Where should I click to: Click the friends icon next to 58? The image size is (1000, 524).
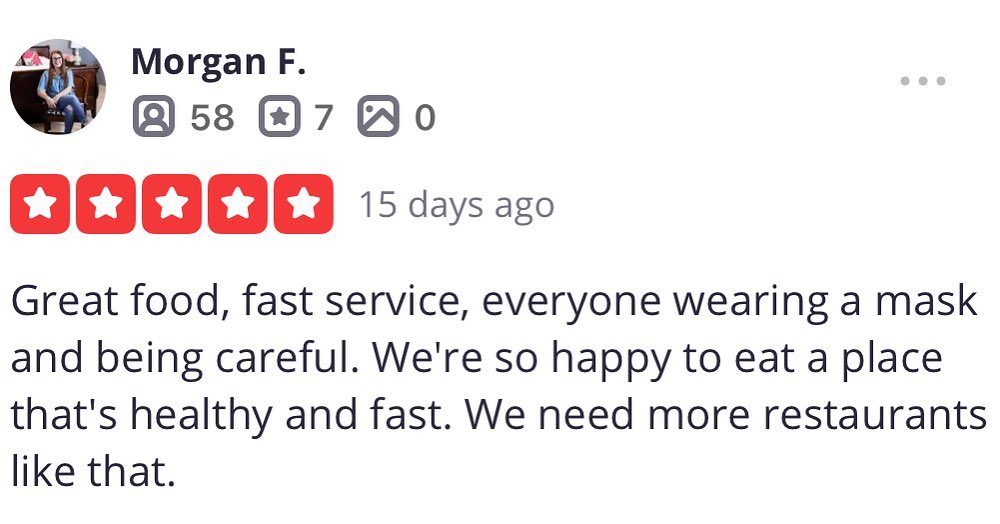pyautogui.click(x=154, y=117)
